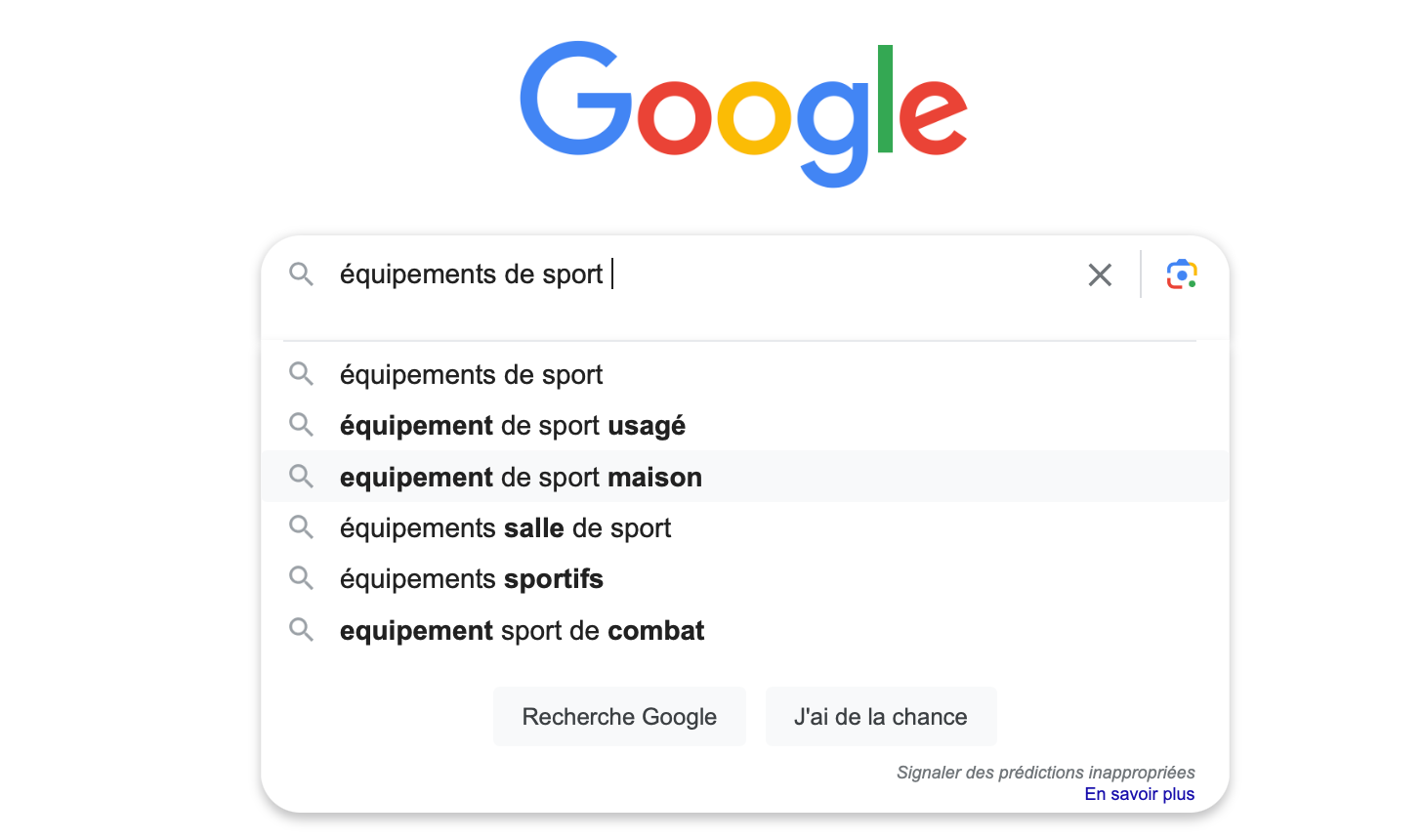Click the 'Recherche Google' button

tap(619, 716)
